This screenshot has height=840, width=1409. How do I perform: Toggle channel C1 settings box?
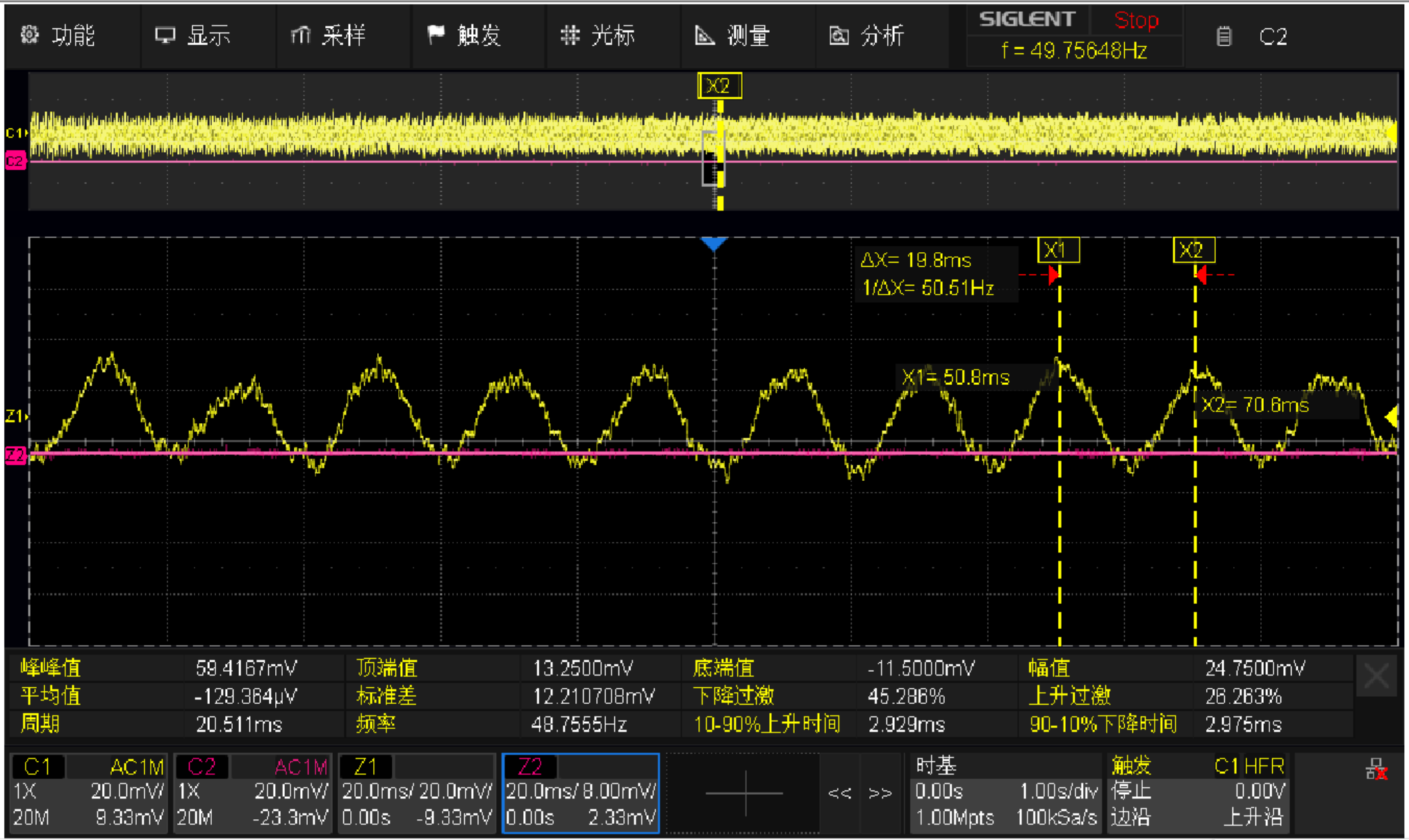tap(88, 793)
